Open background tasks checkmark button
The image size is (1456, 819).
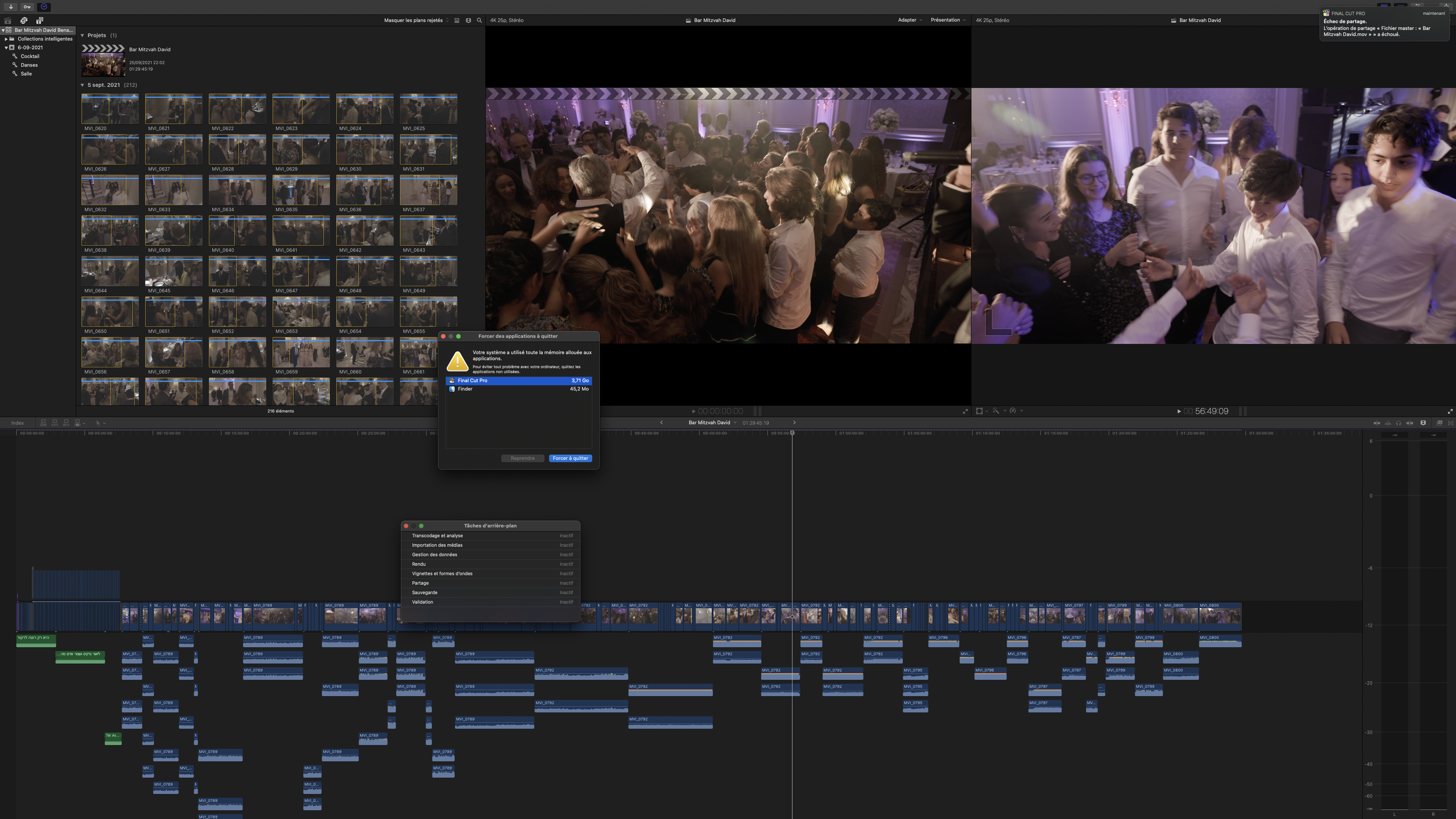44,7
